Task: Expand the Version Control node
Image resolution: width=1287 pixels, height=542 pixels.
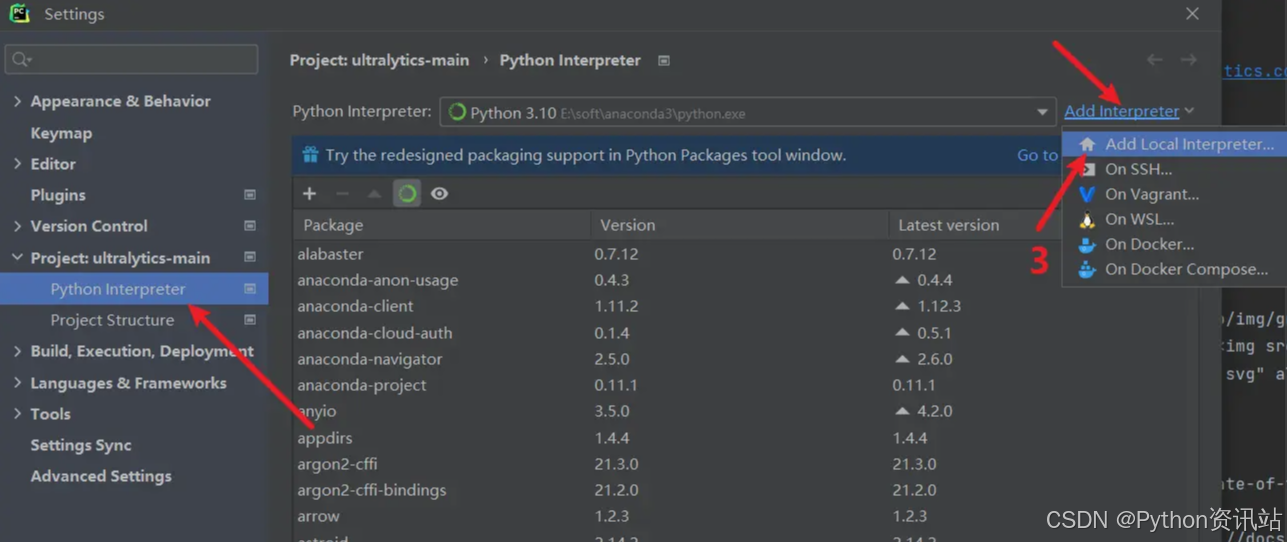Action: click(x=17, y=226)
